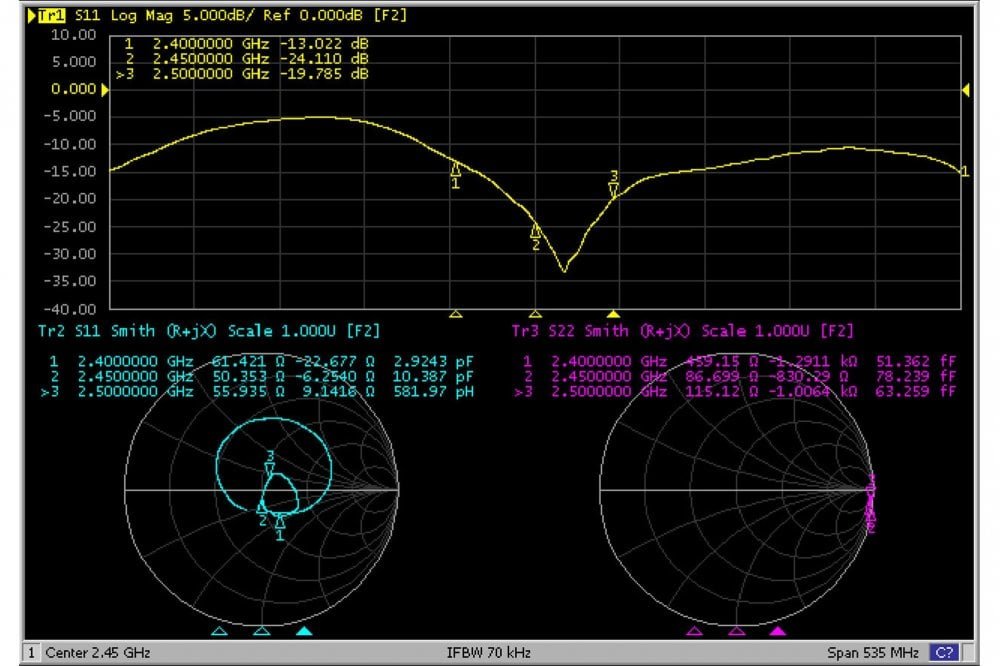The width and height of the screenshot is (1000, 666).
Task: Click the -20.00 scale label
Action: 70,199
